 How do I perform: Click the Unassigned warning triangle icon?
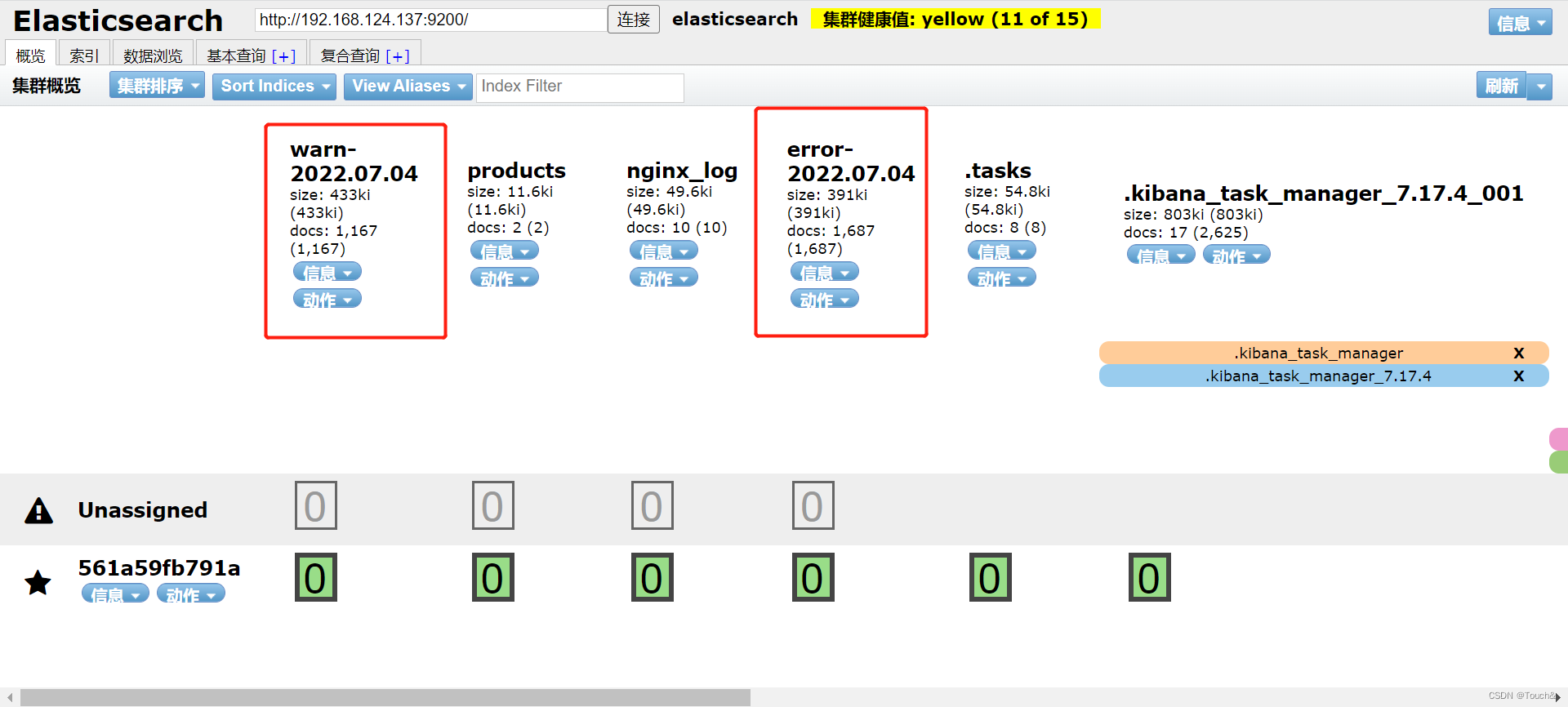point(38,510)
